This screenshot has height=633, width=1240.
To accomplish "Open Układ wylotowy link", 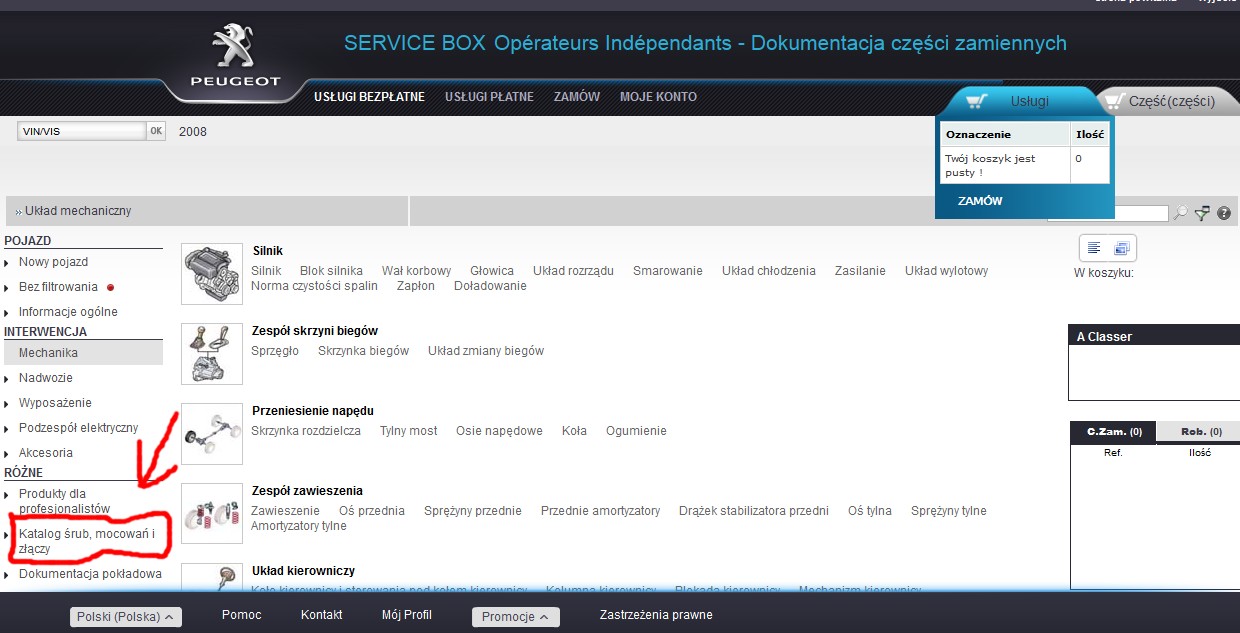I will point(946,271).
